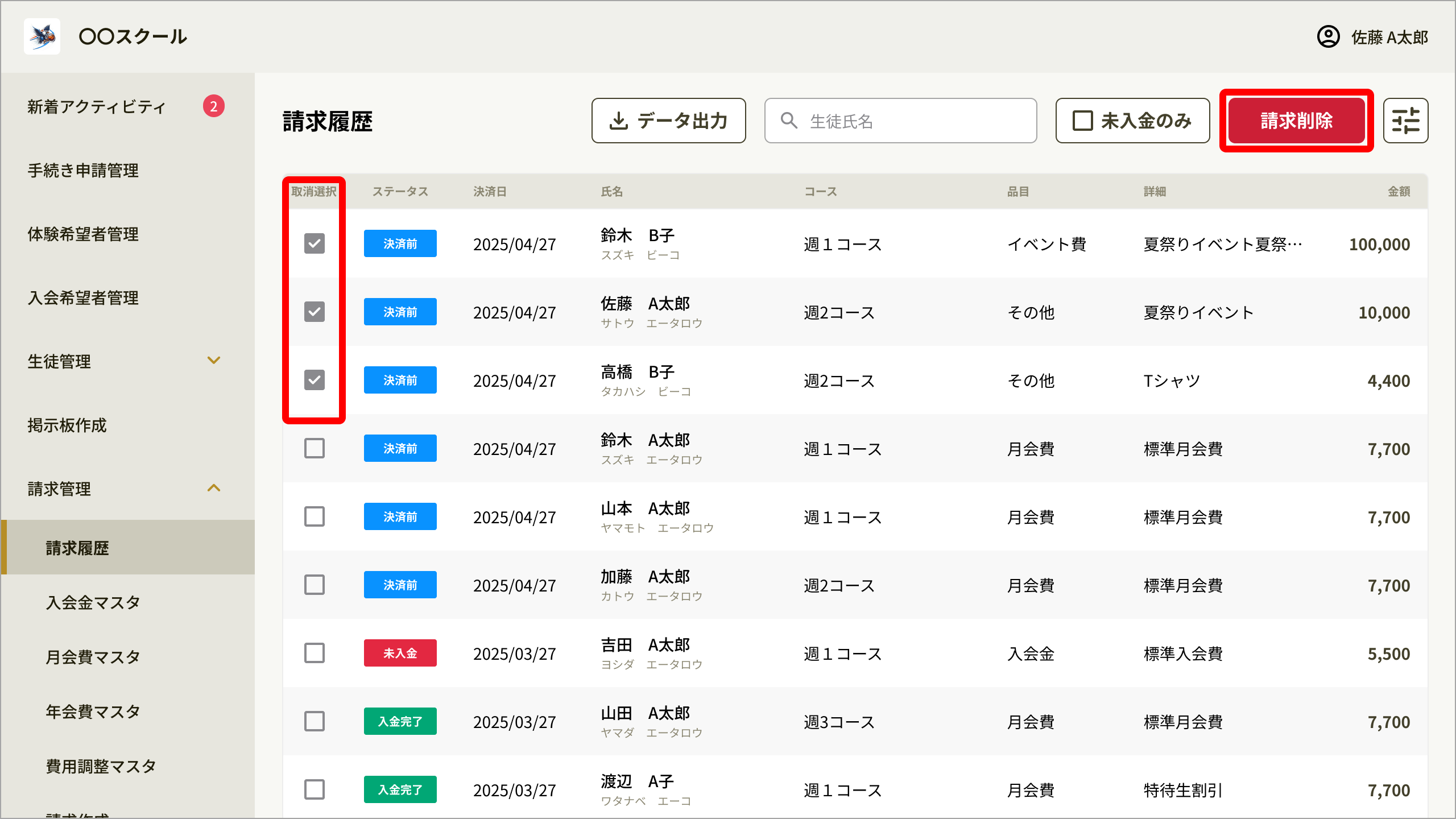Click the データ出力 button
The width and height of the screenshot is (1456, 819).
[x=668, y=121]
